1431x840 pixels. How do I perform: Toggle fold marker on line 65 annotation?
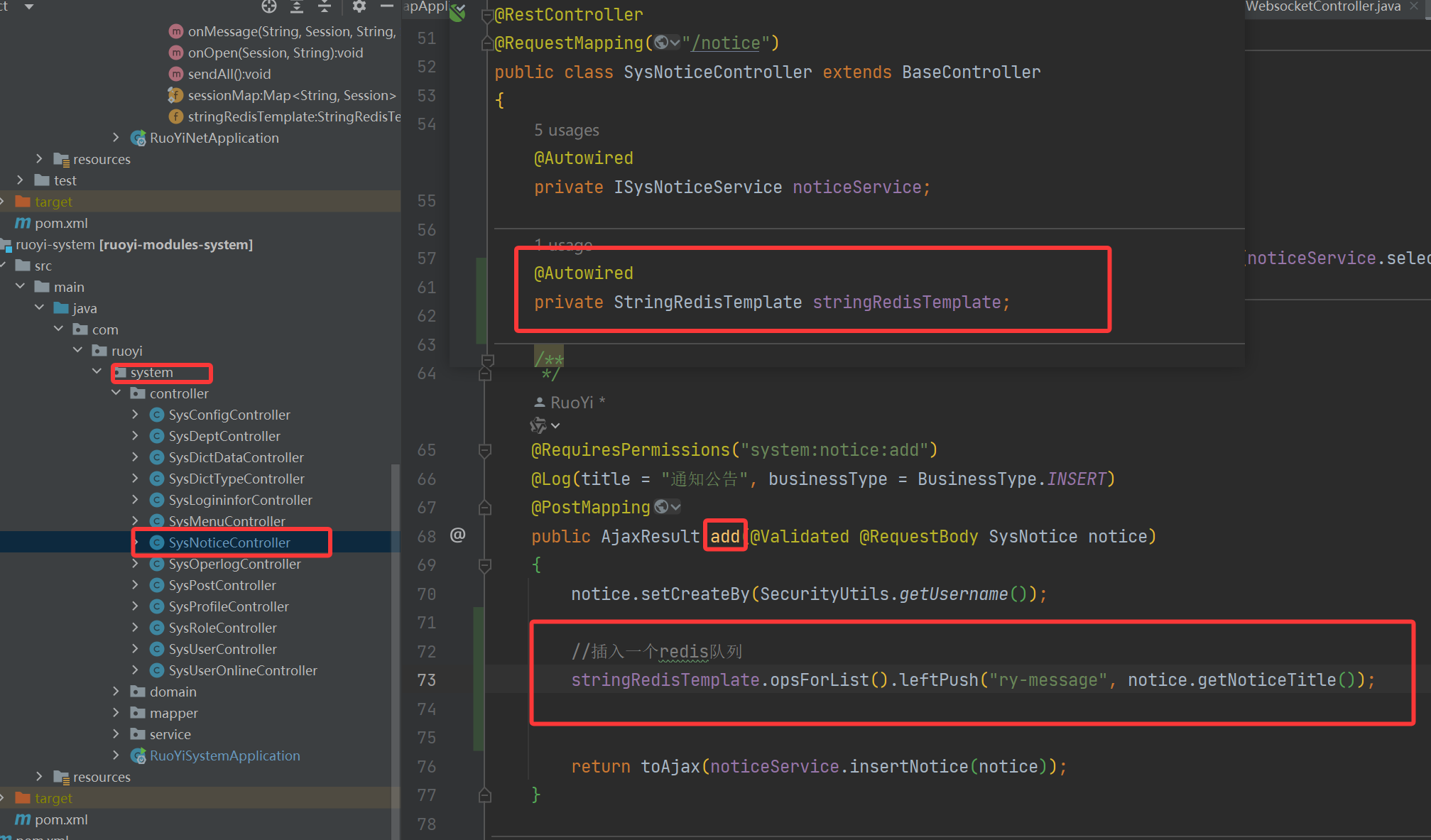[x=485, y=450]
